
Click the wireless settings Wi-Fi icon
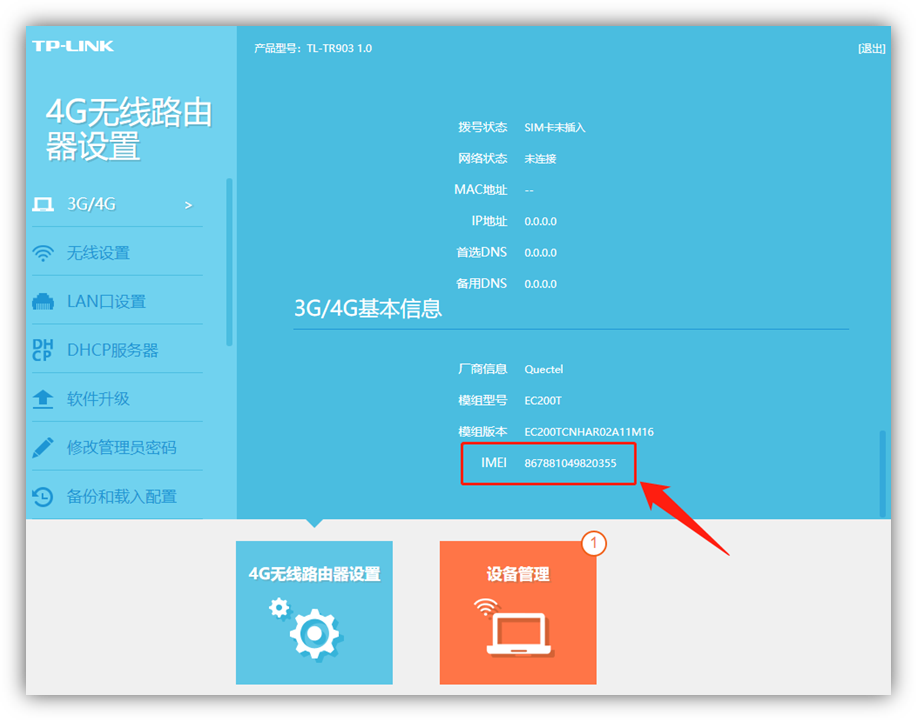point(43,253)
